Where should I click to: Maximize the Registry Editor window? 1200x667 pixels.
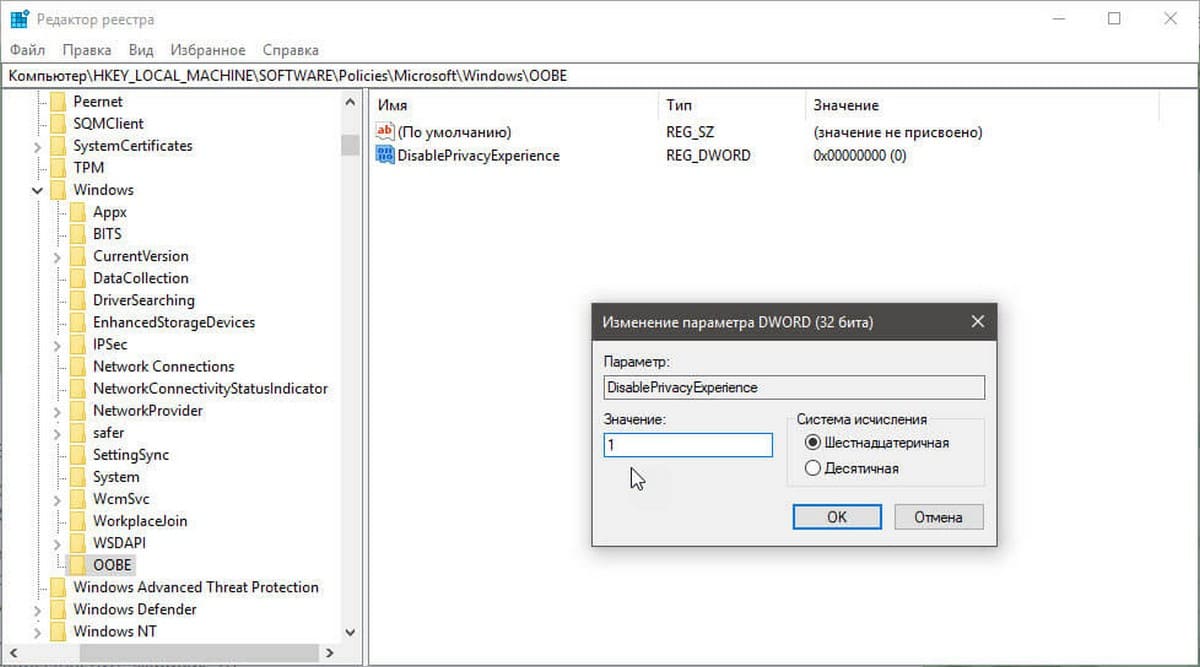coord(1115,19)
